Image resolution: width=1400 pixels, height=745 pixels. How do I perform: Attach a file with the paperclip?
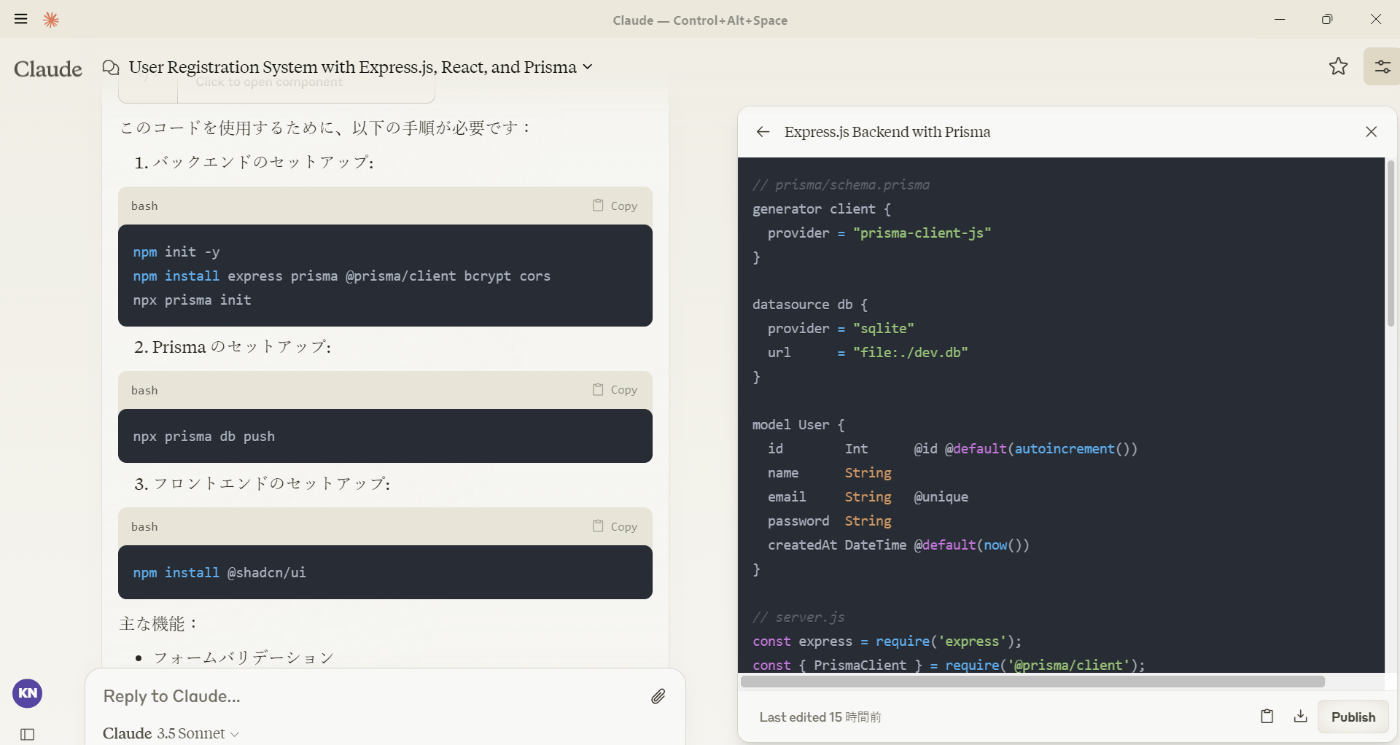(658, 696)
